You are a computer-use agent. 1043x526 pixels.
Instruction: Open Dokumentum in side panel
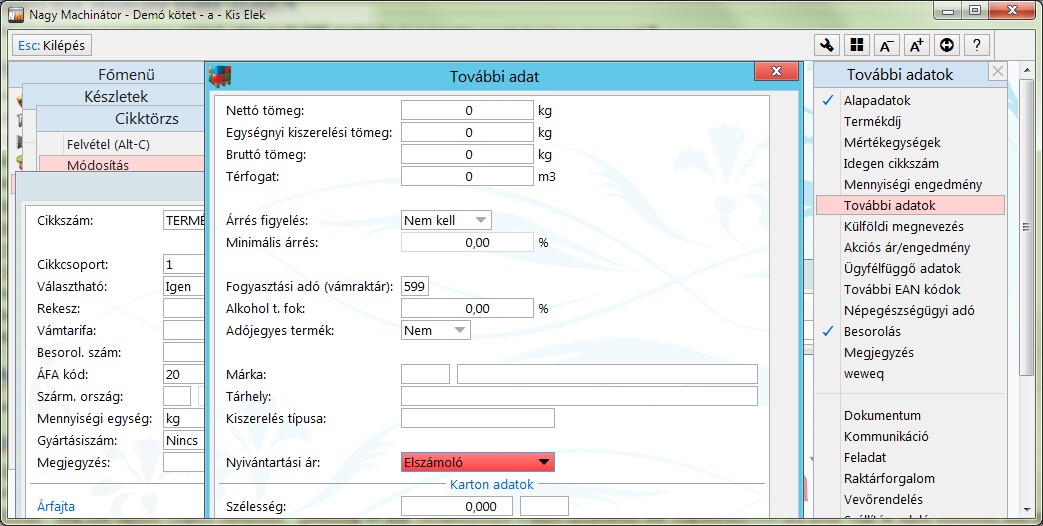point(882,416)
